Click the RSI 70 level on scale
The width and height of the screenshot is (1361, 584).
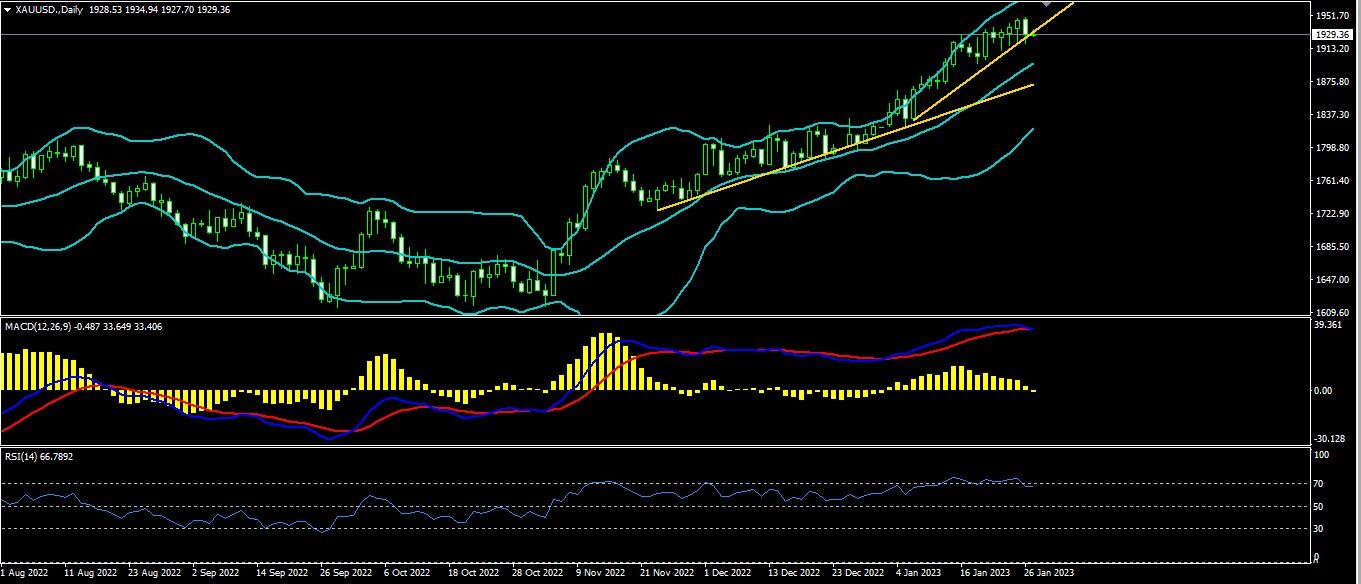[1322, 484]
